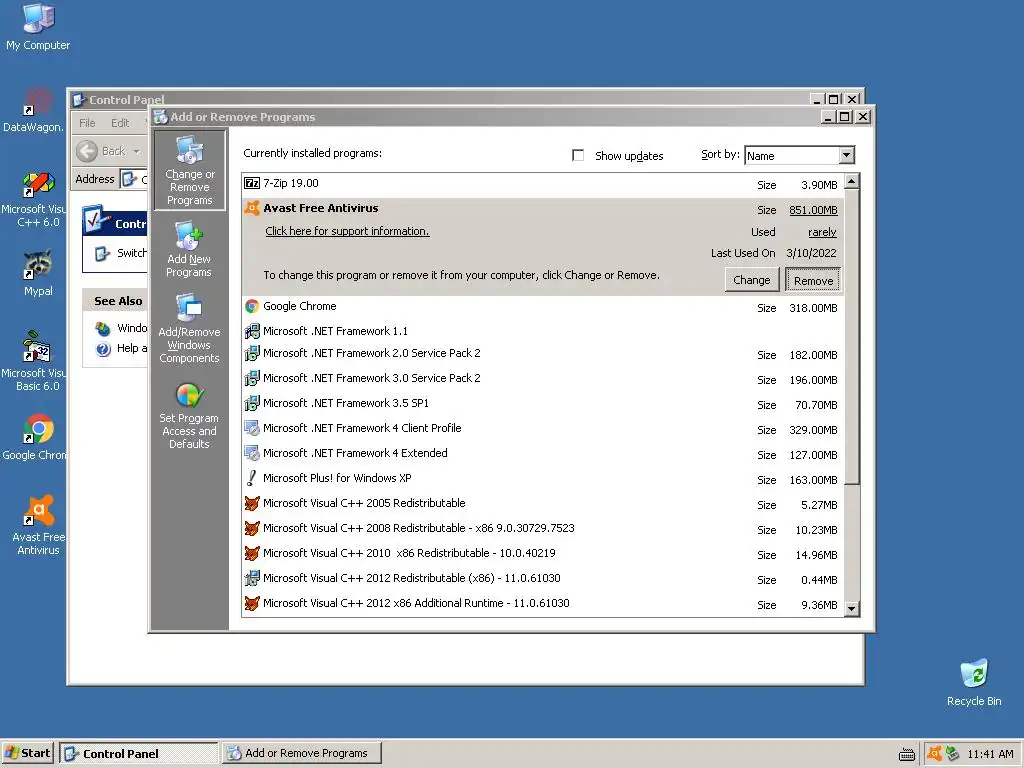Click Microsoft Plus! for Windows XP icon
1024x768 pixels.
(251, 478)
